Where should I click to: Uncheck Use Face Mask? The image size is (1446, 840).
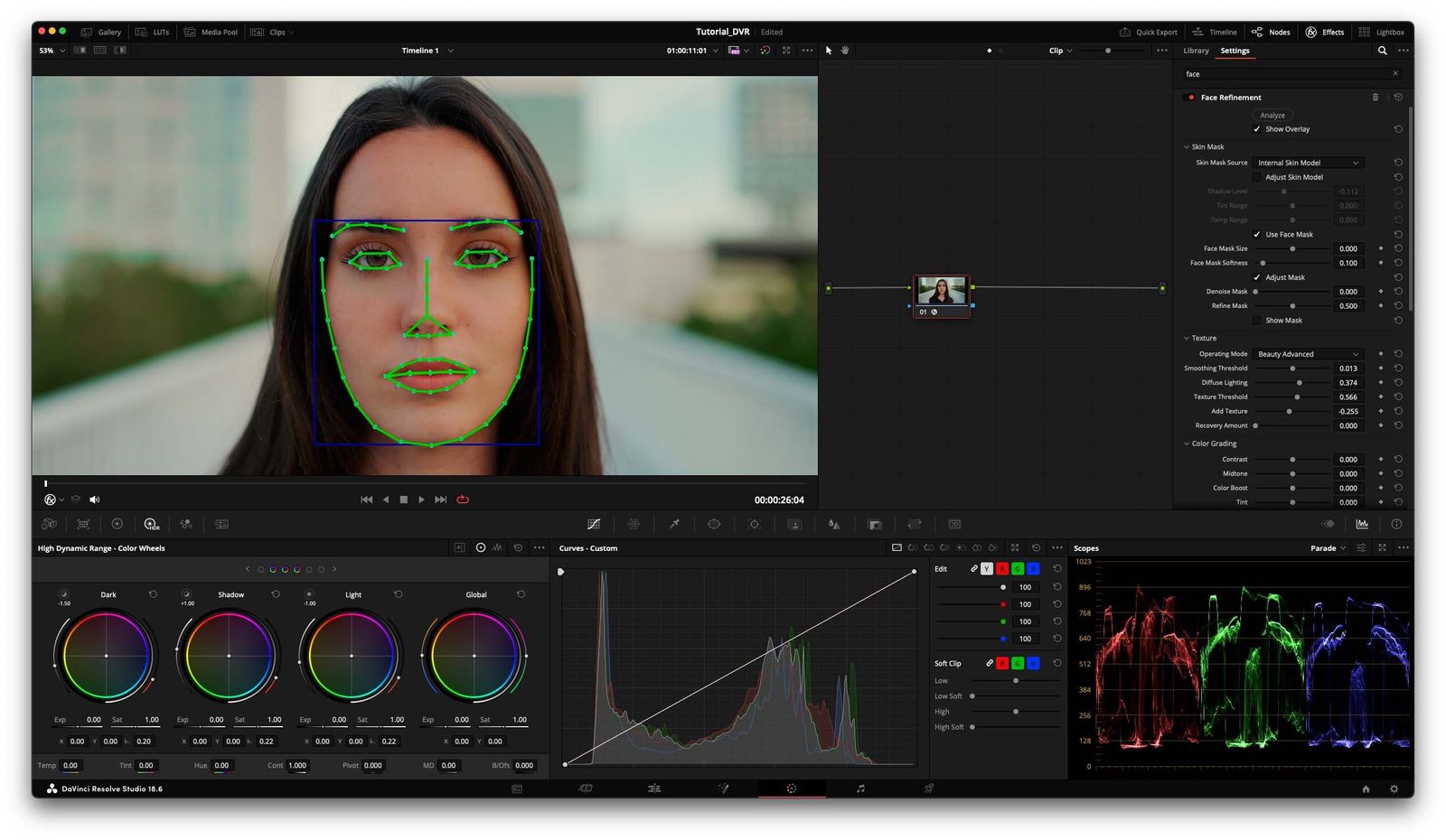pos(1257,234)
